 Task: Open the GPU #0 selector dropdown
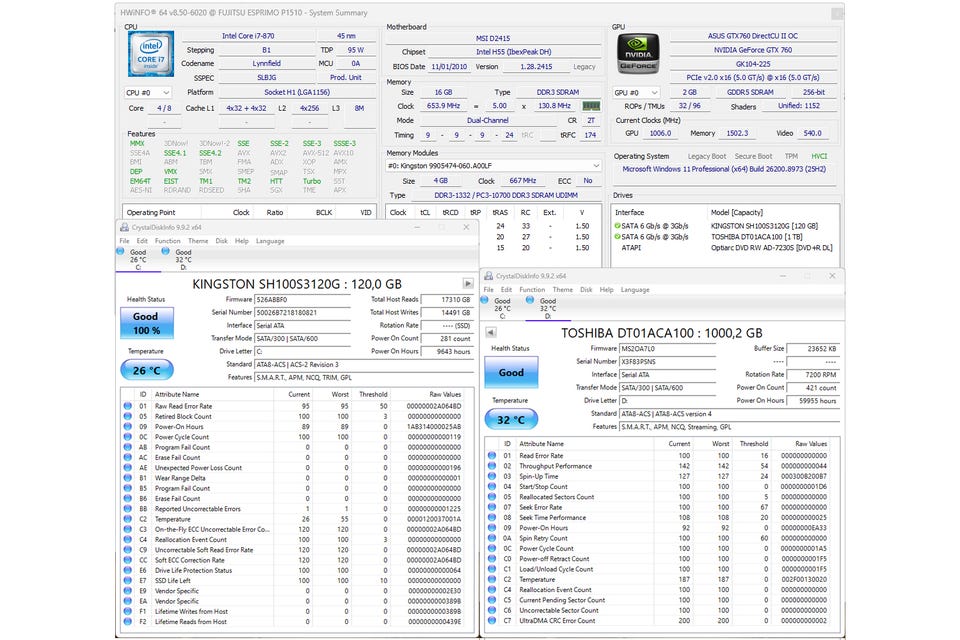637,92
